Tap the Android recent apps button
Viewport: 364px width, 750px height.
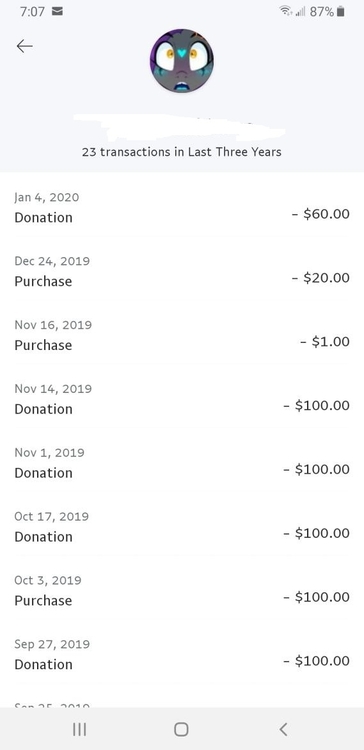[79, 729]
